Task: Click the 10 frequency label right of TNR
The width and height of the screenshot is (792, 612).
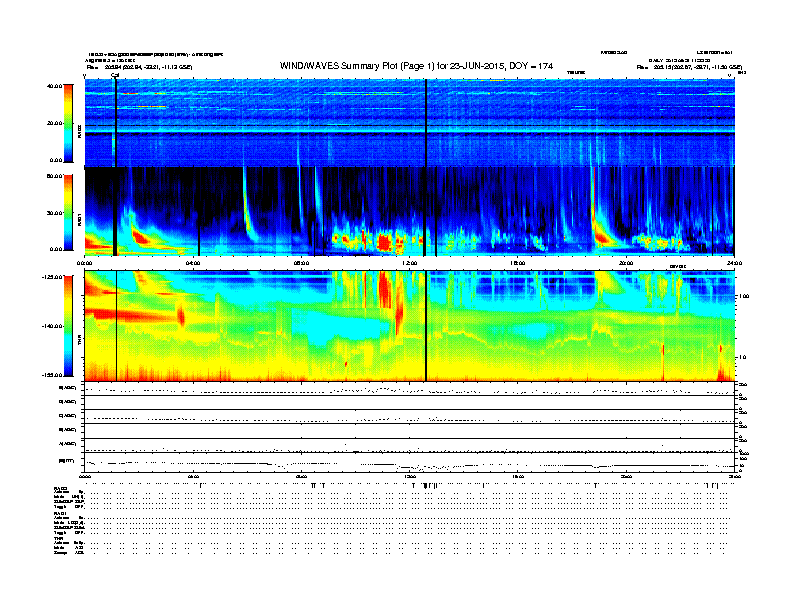Action: [742, 357]
